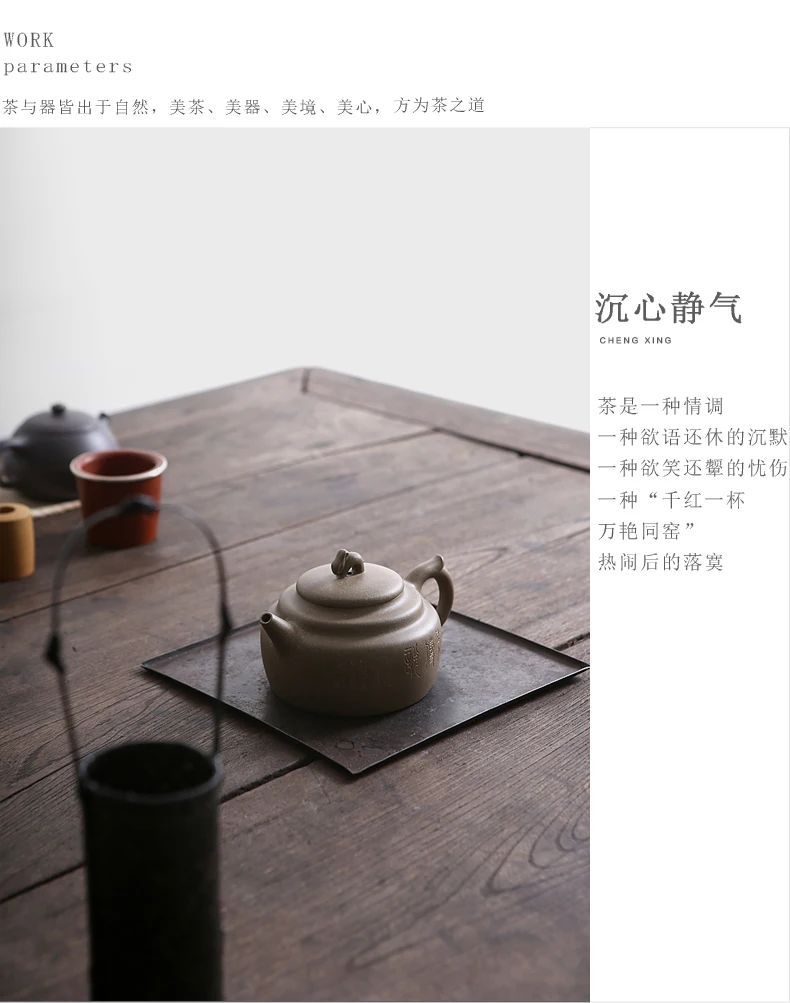Viewport: 790px width, 1003px height.
Task: Click the 一种欲语还休的沉默 line
Action: click(692, 438)
